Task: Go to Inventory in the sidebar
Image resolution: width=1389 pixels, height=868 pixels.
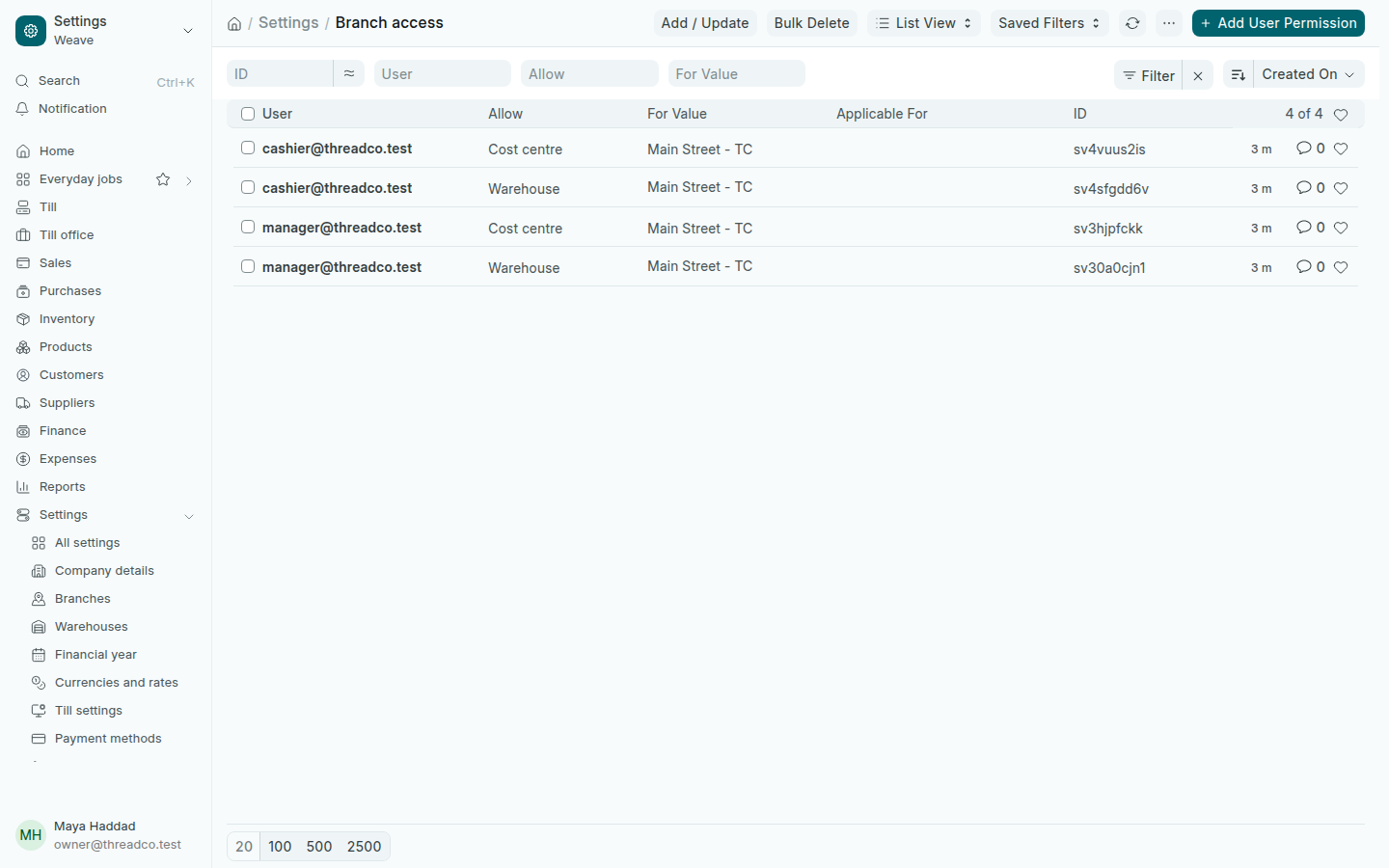Action: pos(67,319)
